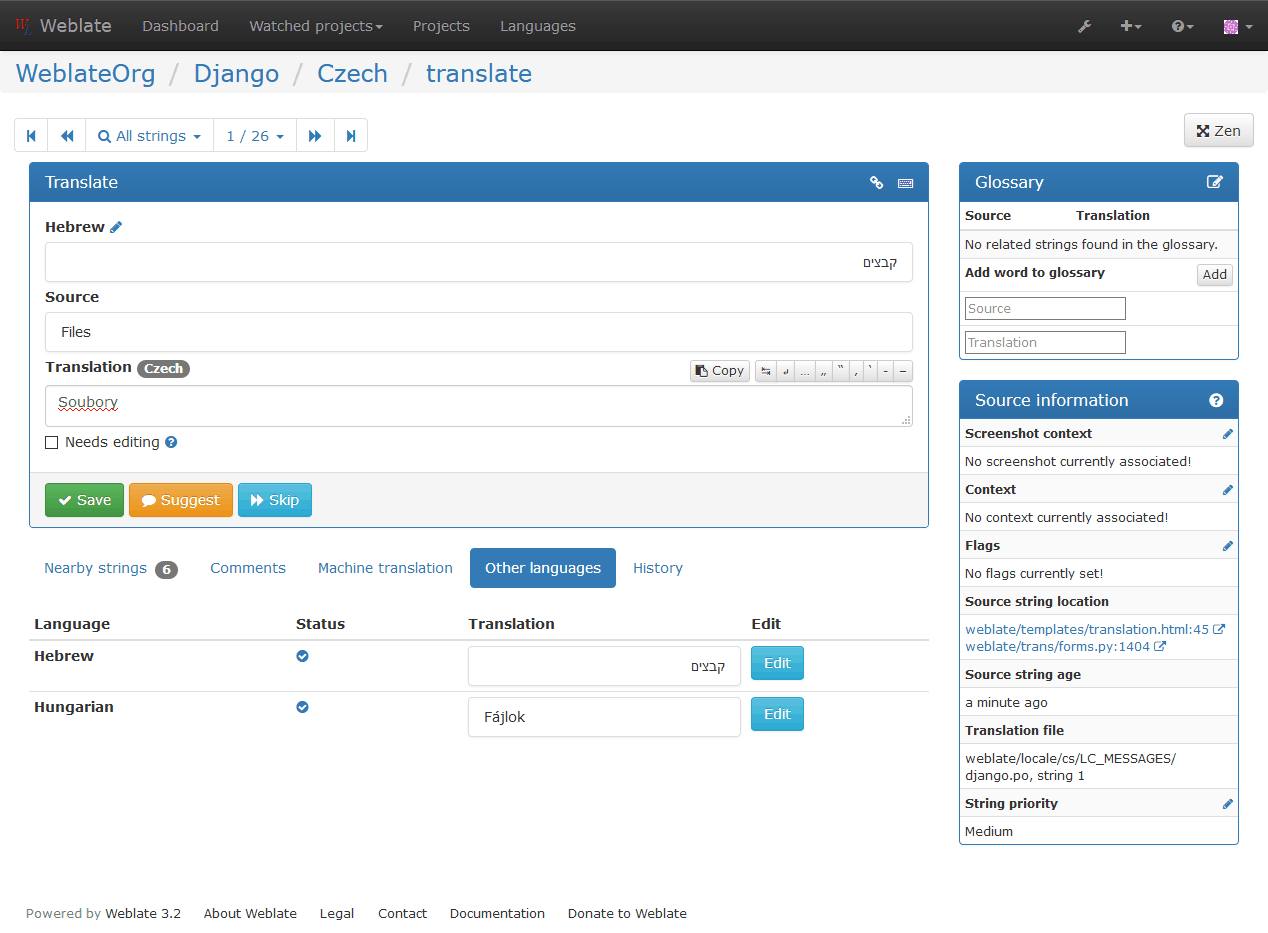The image size is (1268, 933).
Task: Insert tab character button
Action: (x=766, y=370)
